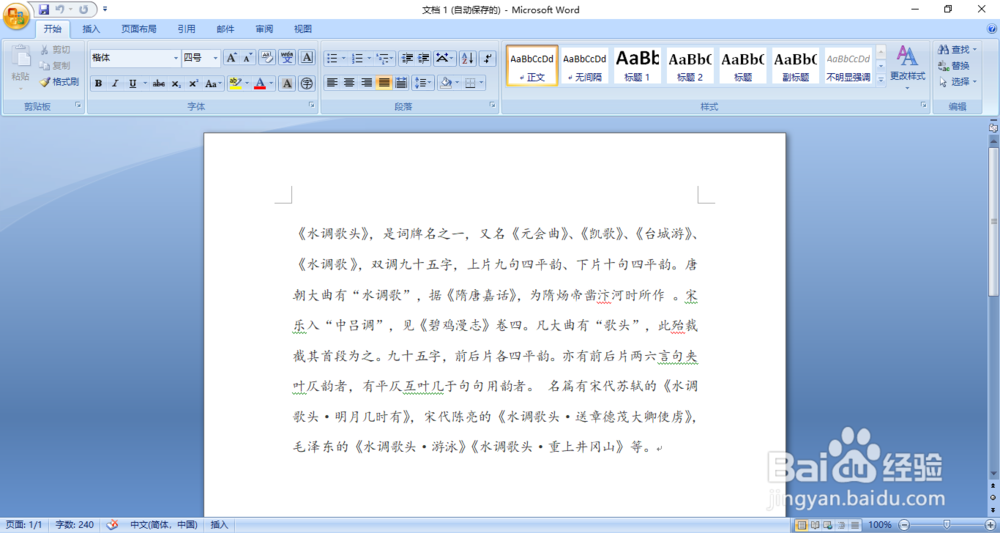The height and width of the screenshot is (533, 1000).
Task: Clear formatting with the eraser icon
Action: click(267, 58)
